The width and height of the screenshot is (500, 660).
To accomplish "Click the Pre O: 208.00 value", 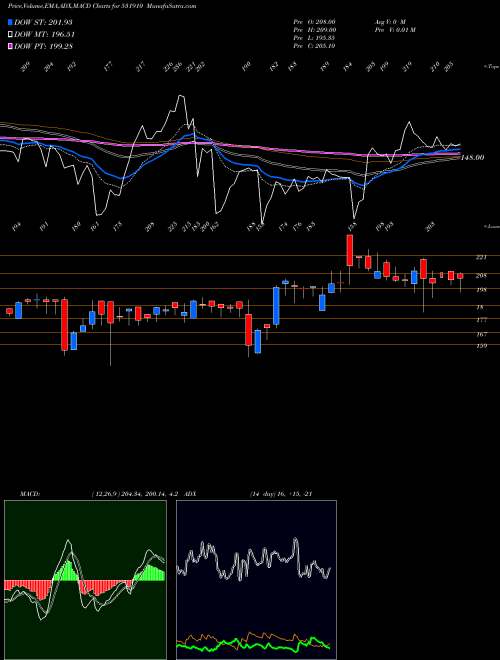I will pyautogui.click(x=315, y=21).
